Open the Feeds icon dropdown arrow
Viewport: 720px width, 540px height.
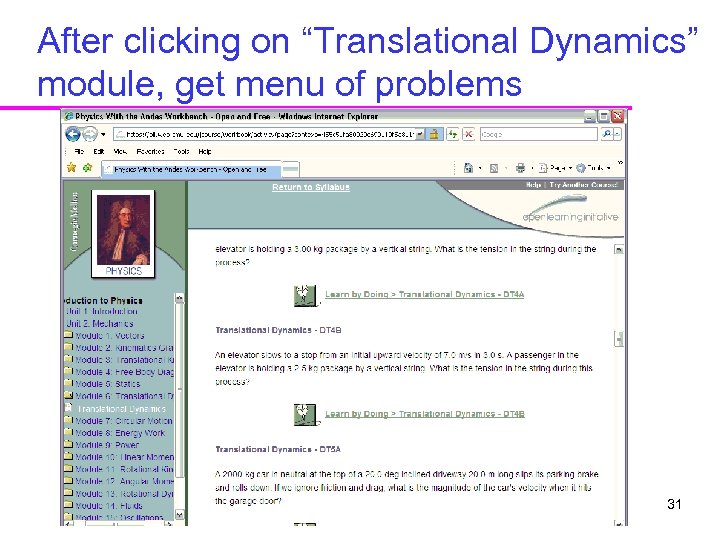[x=506, y=169]
